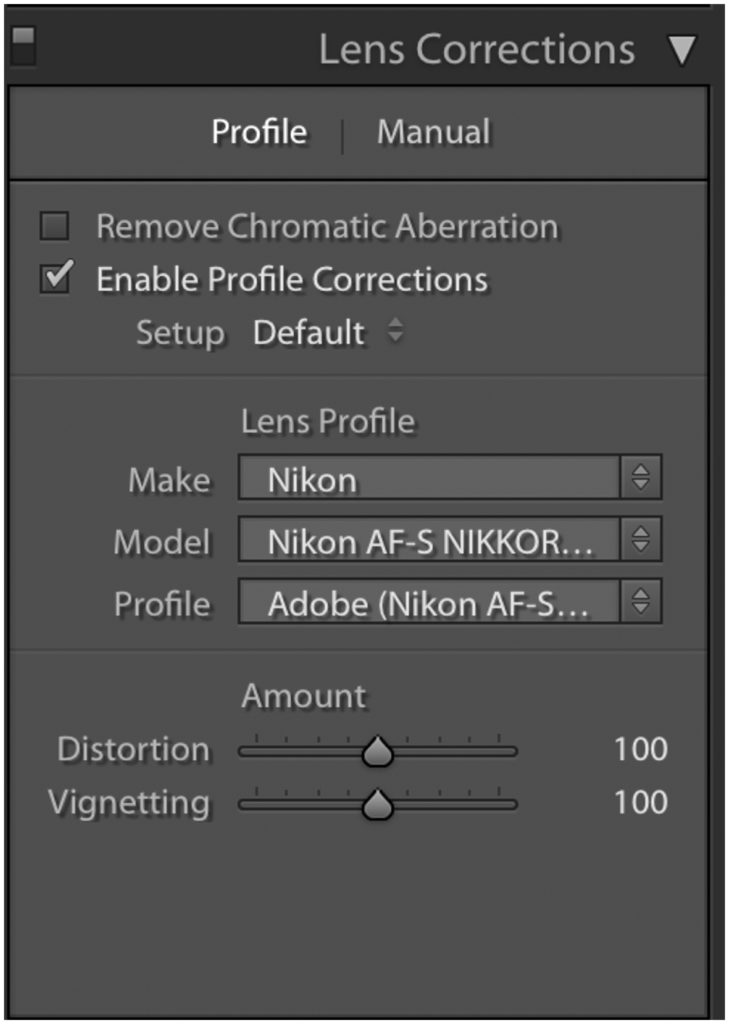The image size is (729, 1024).
Task: Open the Model dropdown Nikon AF-S NIKKOR
Action: 429,539
